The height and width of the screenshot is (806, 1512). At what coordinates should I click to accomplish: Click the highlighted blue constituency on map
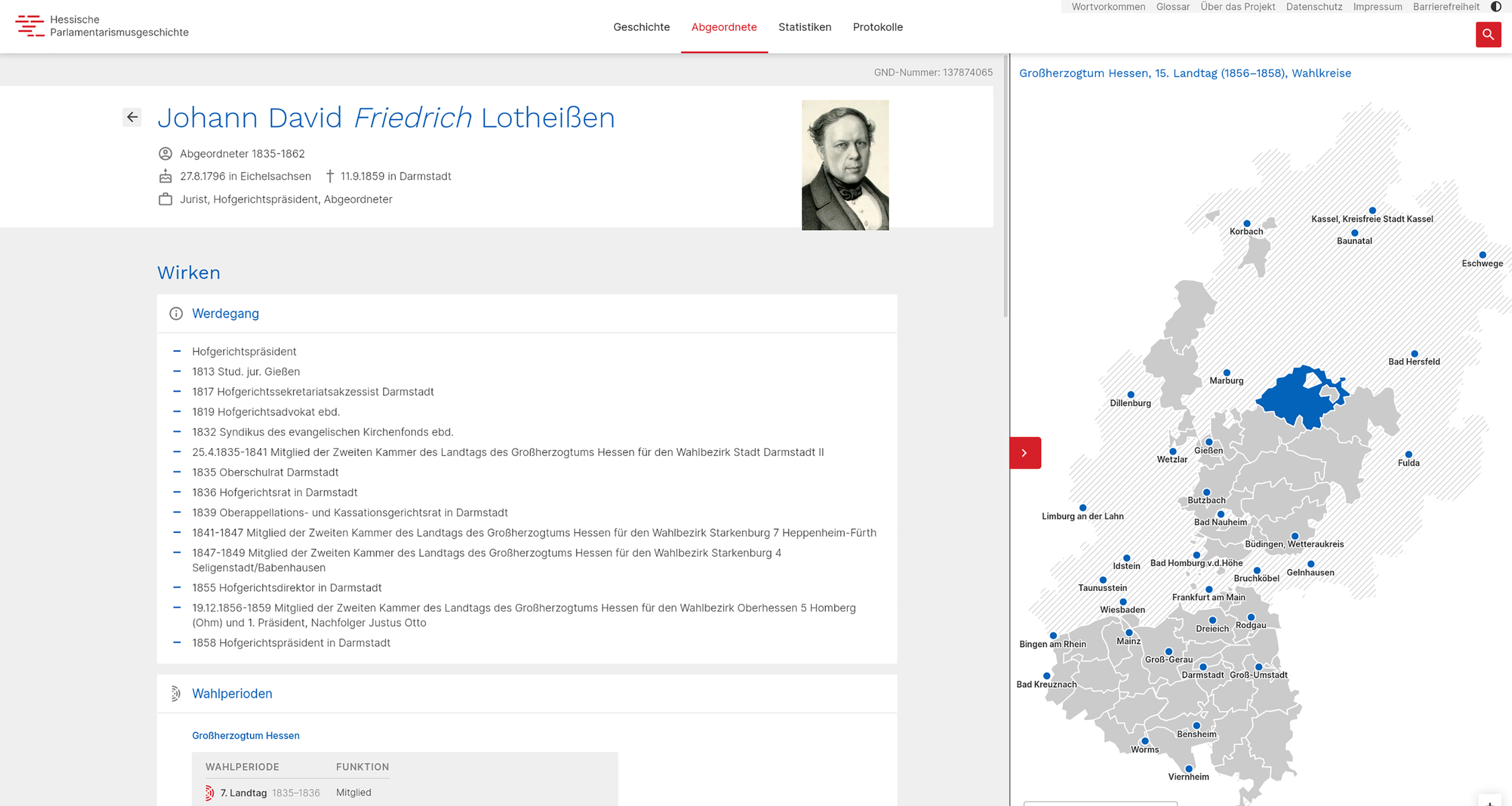pos(1290,400)
